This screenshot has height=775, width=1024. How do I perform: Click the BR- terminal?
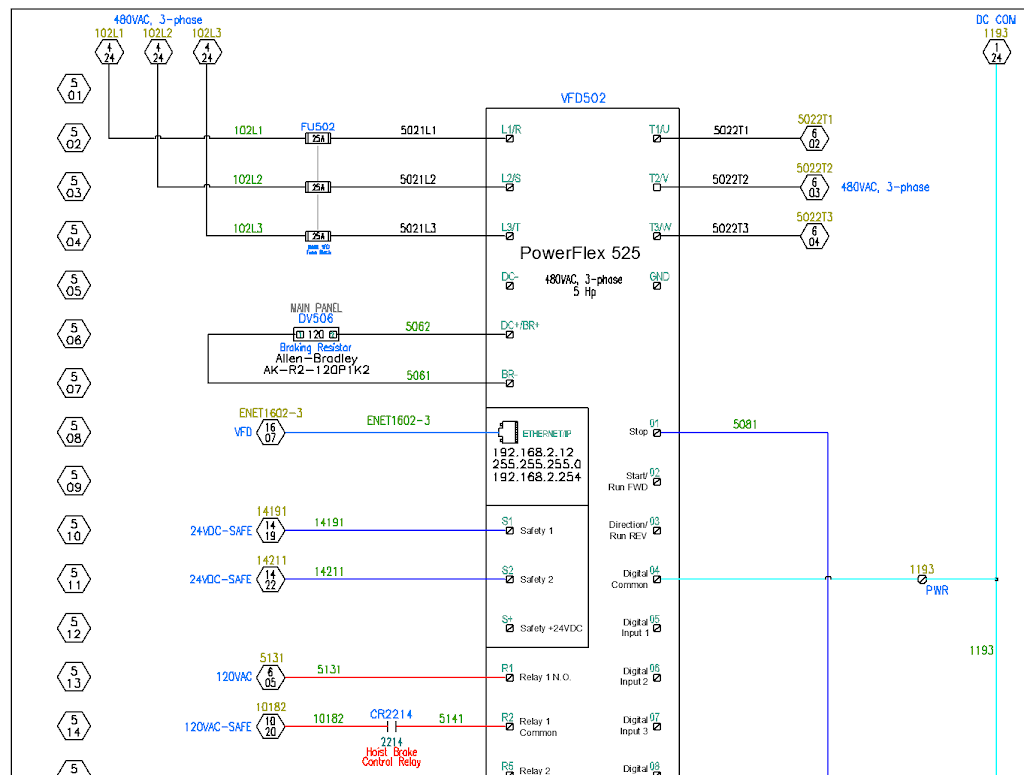coord(510,383)
